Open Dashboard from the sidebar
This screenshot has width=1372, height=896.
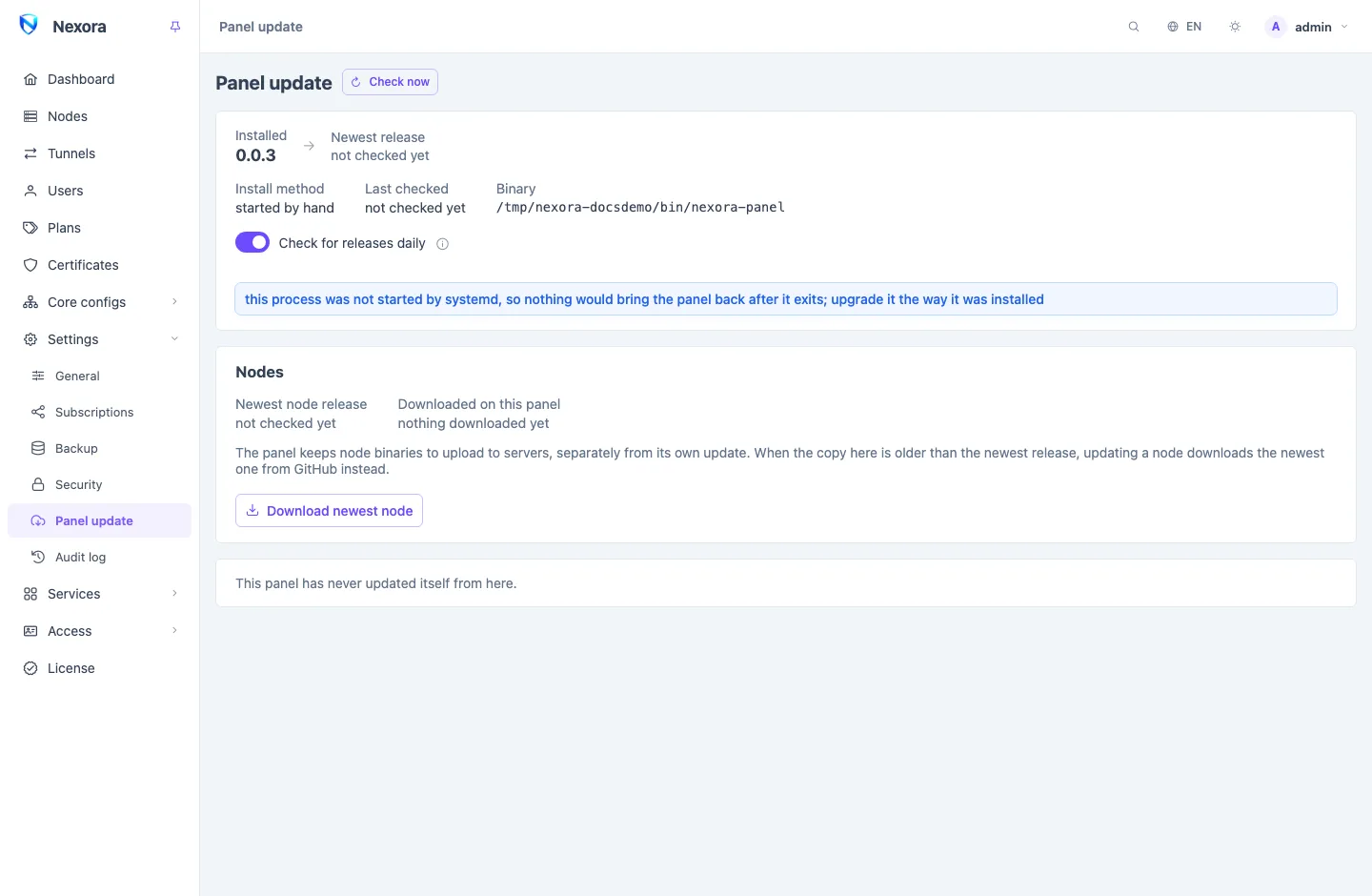coord(99,79)
